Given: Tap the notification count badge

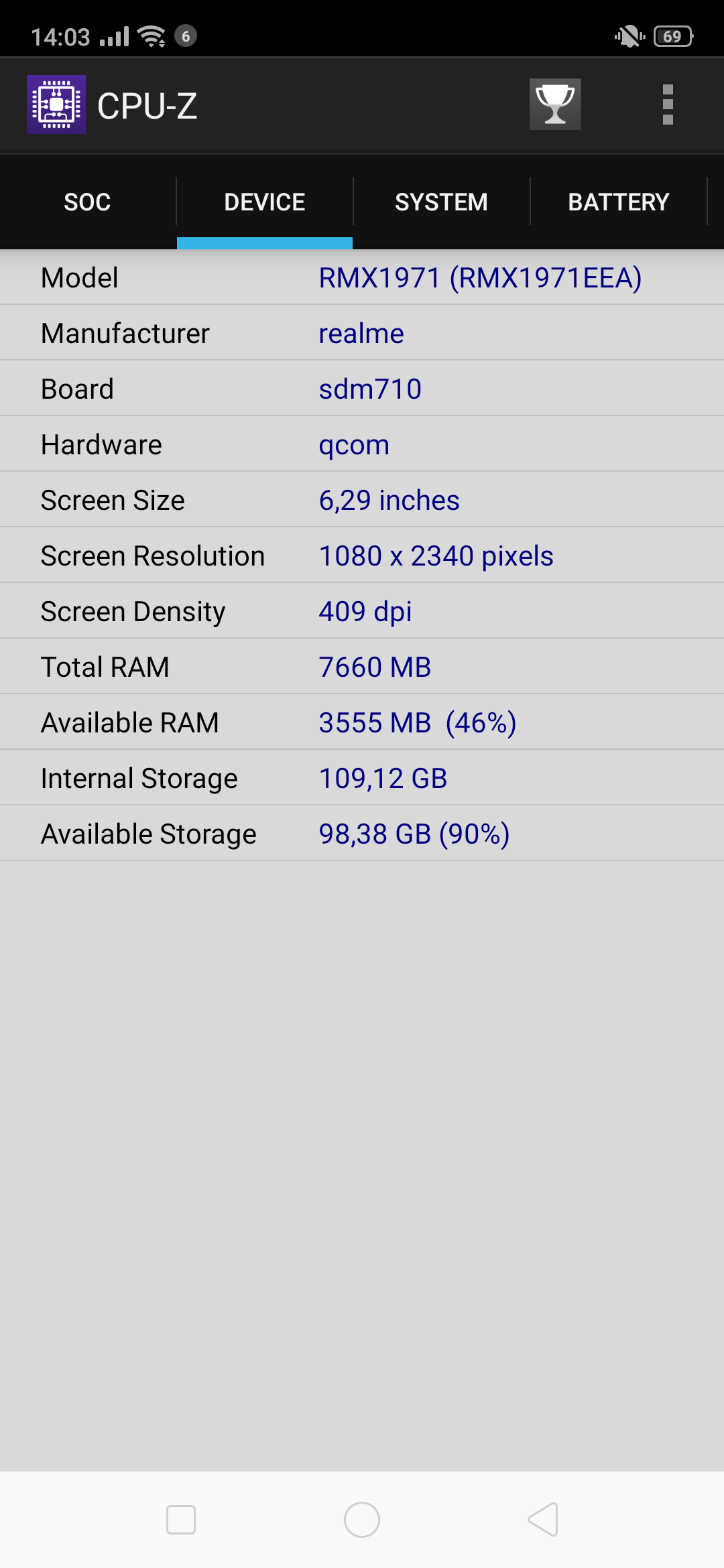Looking at the screenshot, I should pyautogui.click(x=186, y=36).
